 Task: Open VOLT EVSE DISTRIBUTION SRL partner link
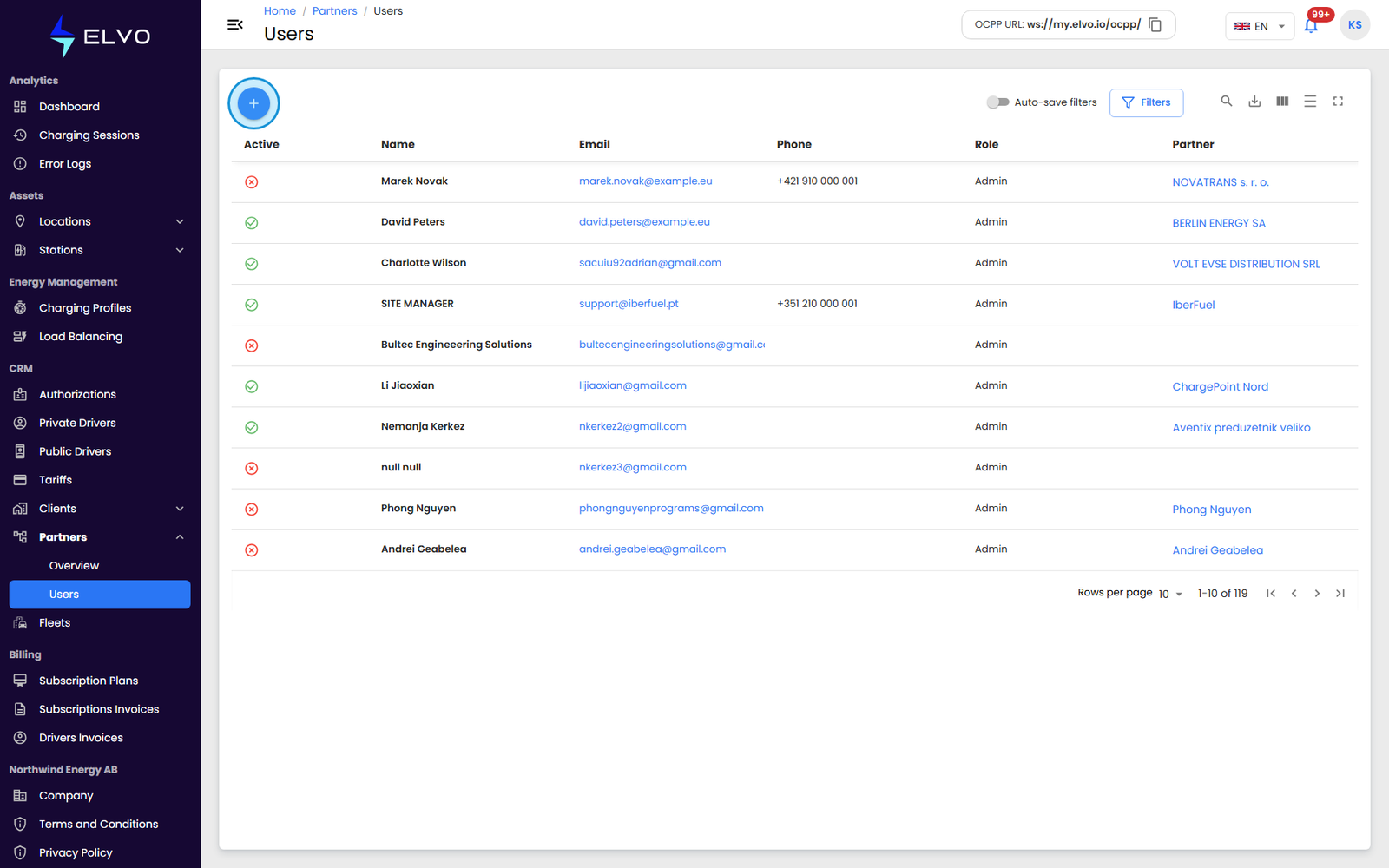click(1246, 264)
